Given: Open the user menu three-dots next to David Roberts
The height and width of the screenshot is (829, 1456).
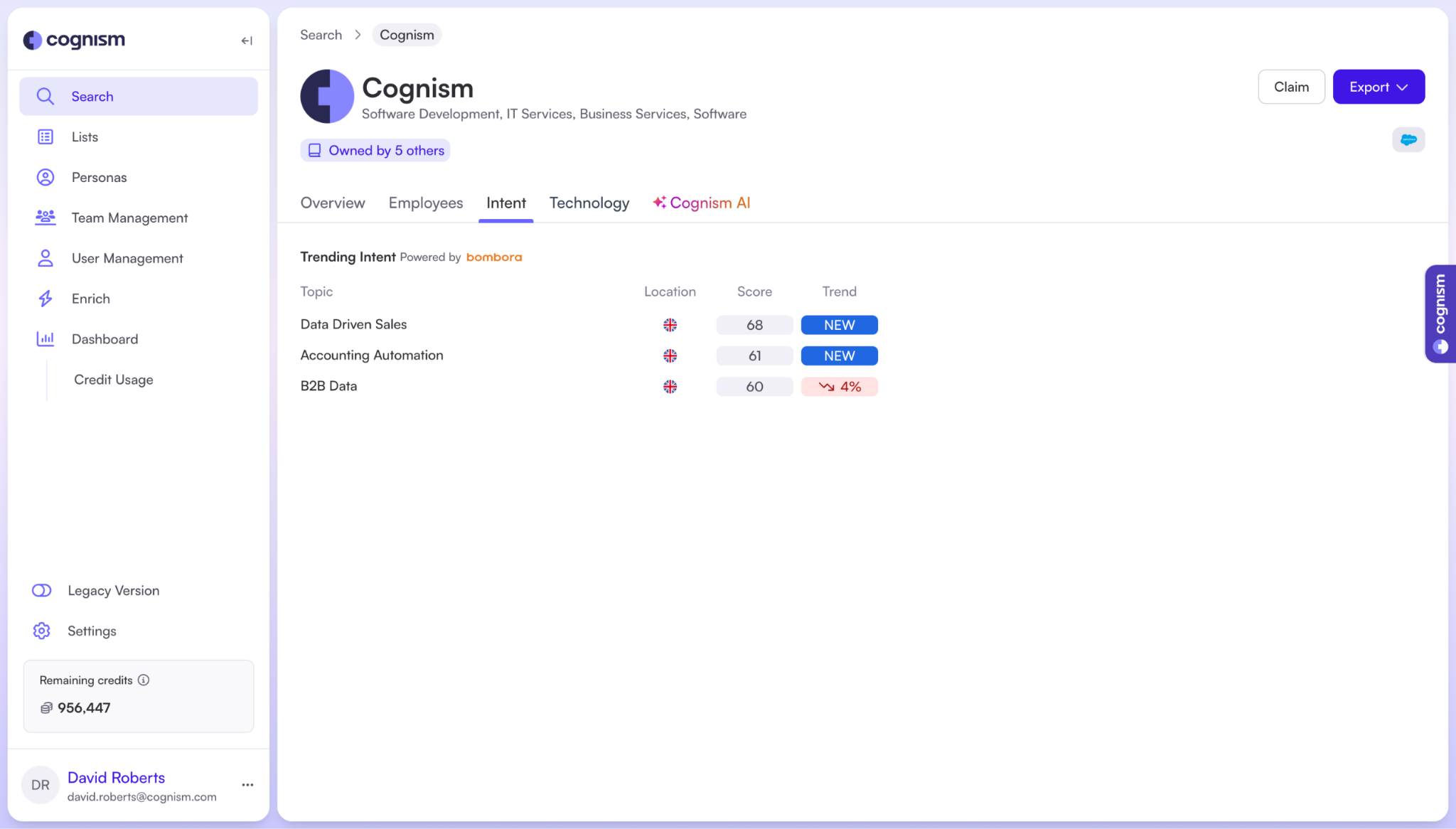Looking at the screenshot, I should (x=247, y=785).
